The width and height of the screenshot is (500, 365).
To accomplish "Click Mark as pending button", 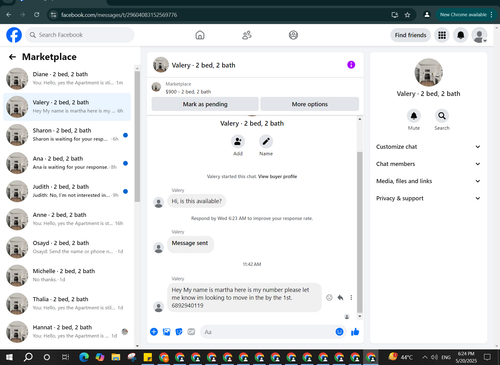I will [x=205, y=104].
